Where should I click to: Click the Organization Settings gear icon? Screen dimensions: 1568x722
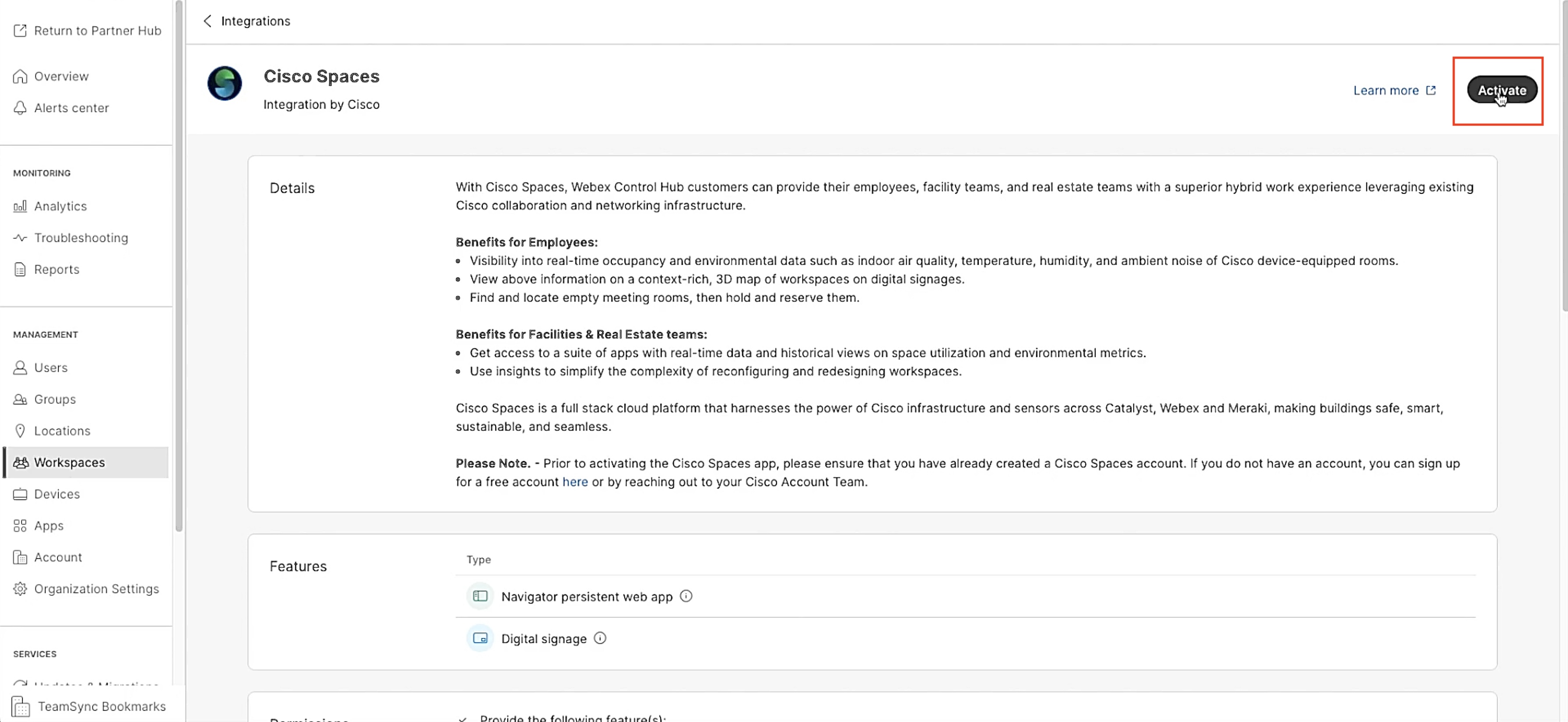point(20,589)
